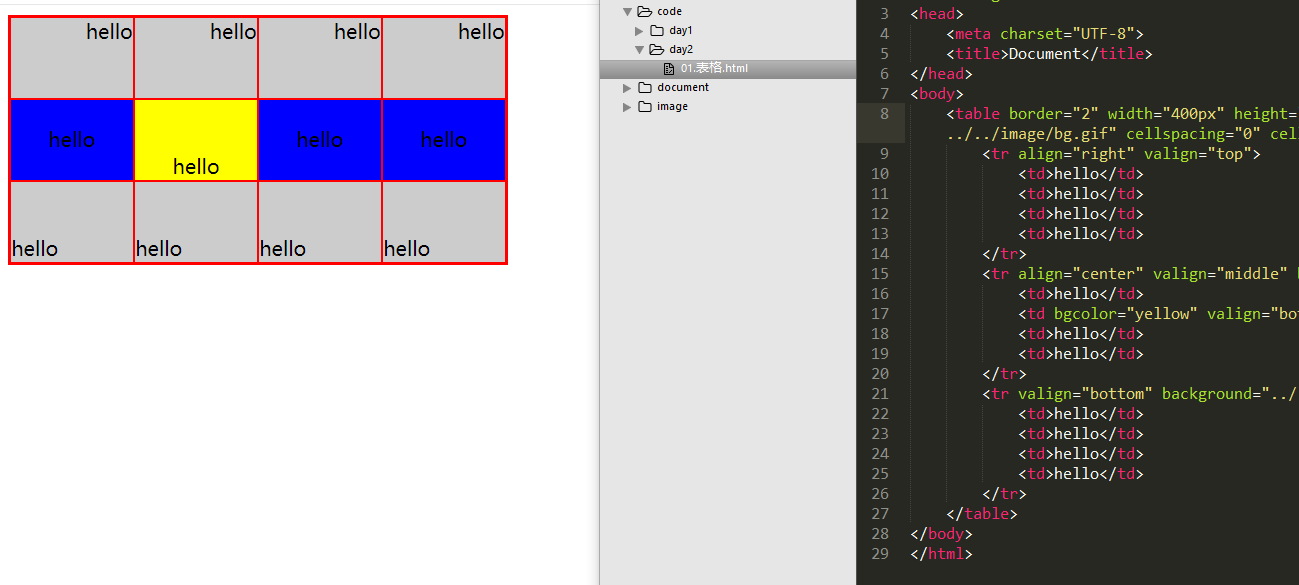
Task: Click the </table> closing tag
Action: (x=982, y=514)
